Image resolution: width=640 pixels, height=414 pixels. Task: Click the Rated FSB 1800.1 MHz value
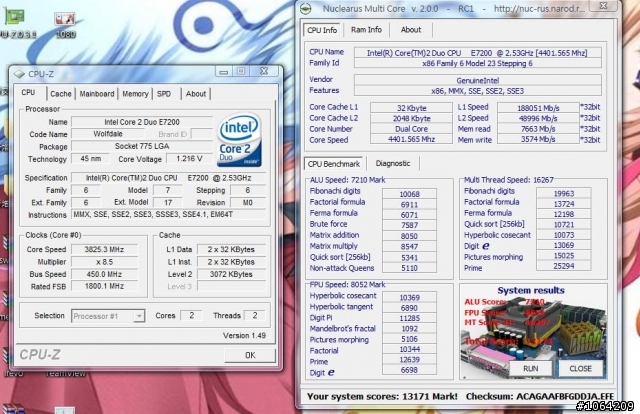(104, 286)
